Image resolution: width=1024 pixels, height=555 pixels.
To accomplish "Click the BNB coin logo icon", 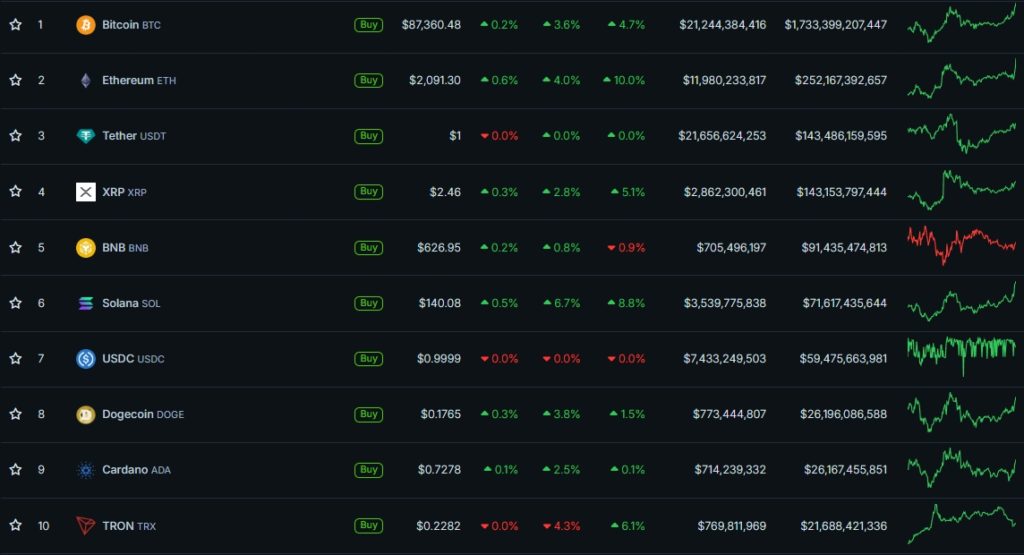I will [x=86, y=247].
